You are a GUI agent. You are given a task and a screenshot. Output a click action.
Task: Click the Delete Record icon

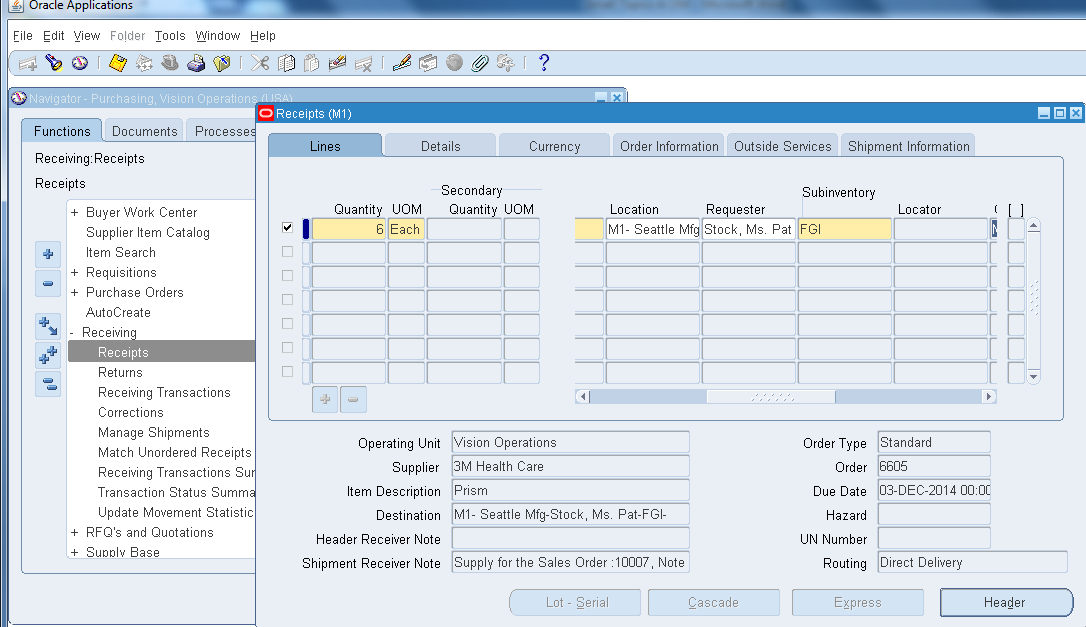(364, 64)
